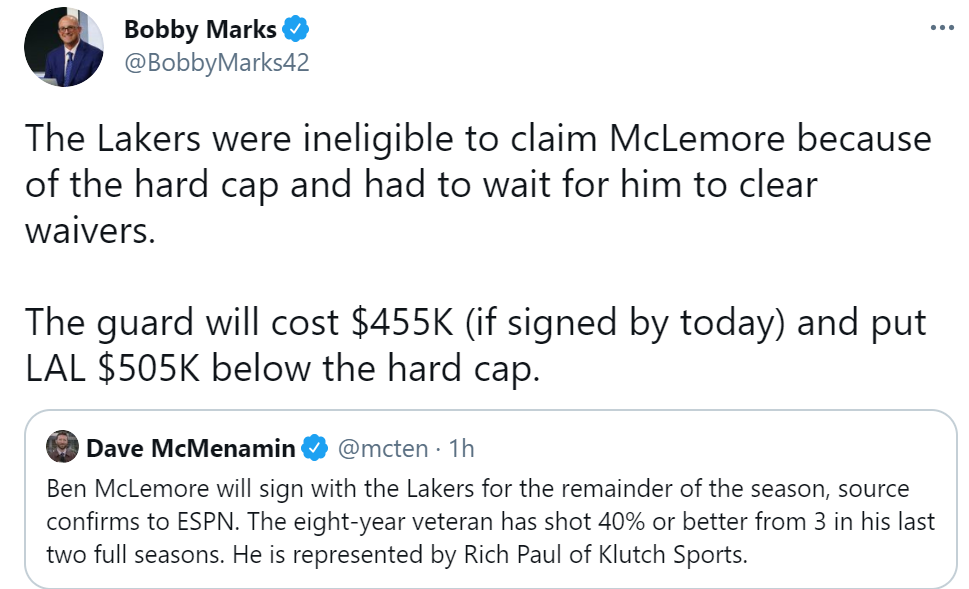Click "LAL" in the main tweet
This screenshot has height=589, width=969.
pyautogui.click(x=55, y=368)
